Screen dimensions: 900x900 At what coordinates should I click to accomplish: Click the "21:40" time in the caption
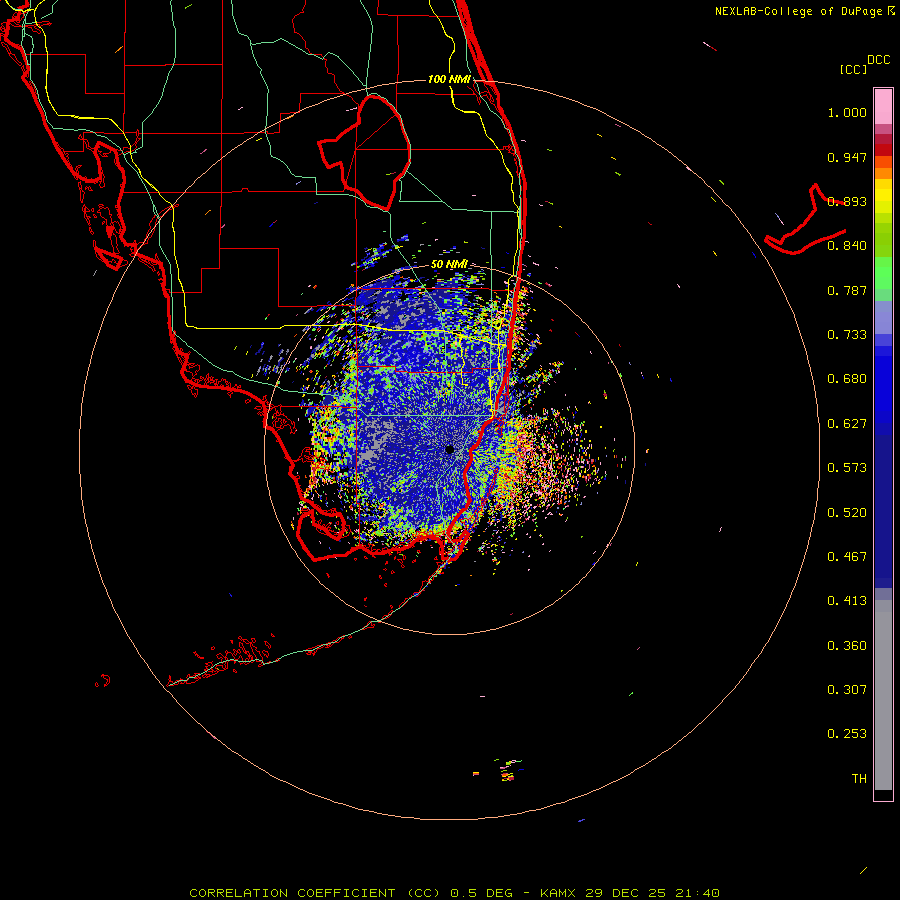click(697, 893)
